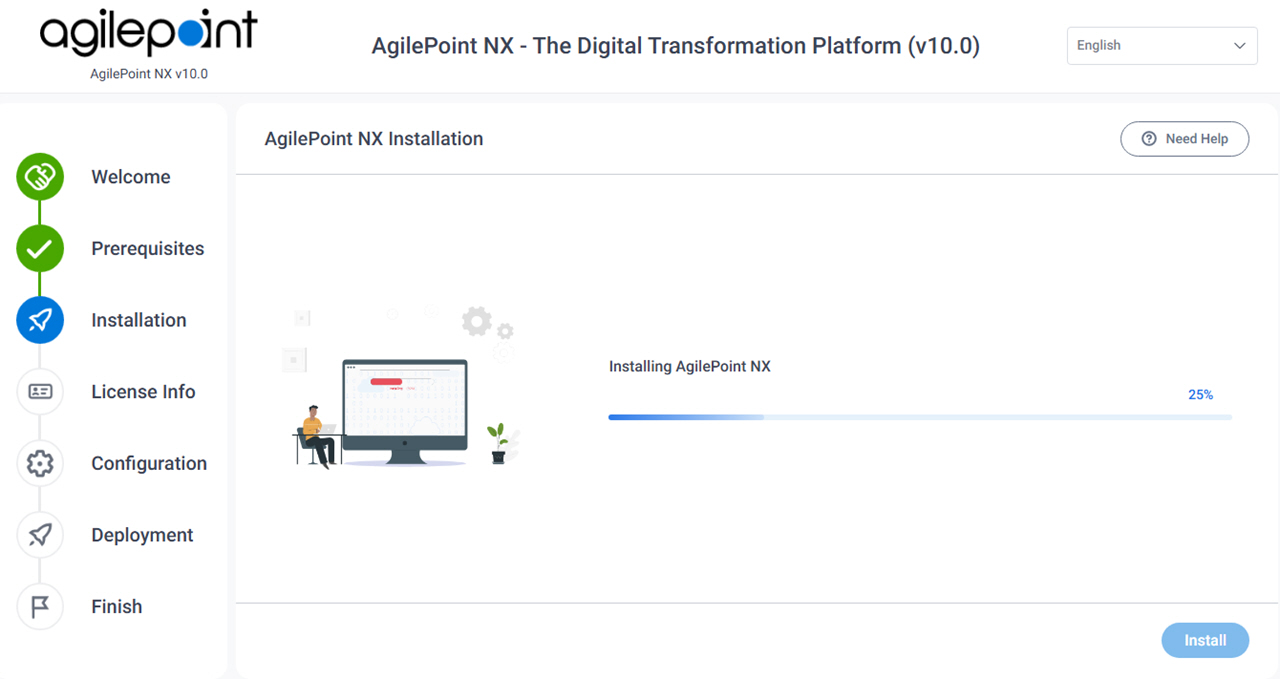Viewport: 1280px width, 679px height.
Task: Click the installation progress bar
Action: click(x=920, y=417)
